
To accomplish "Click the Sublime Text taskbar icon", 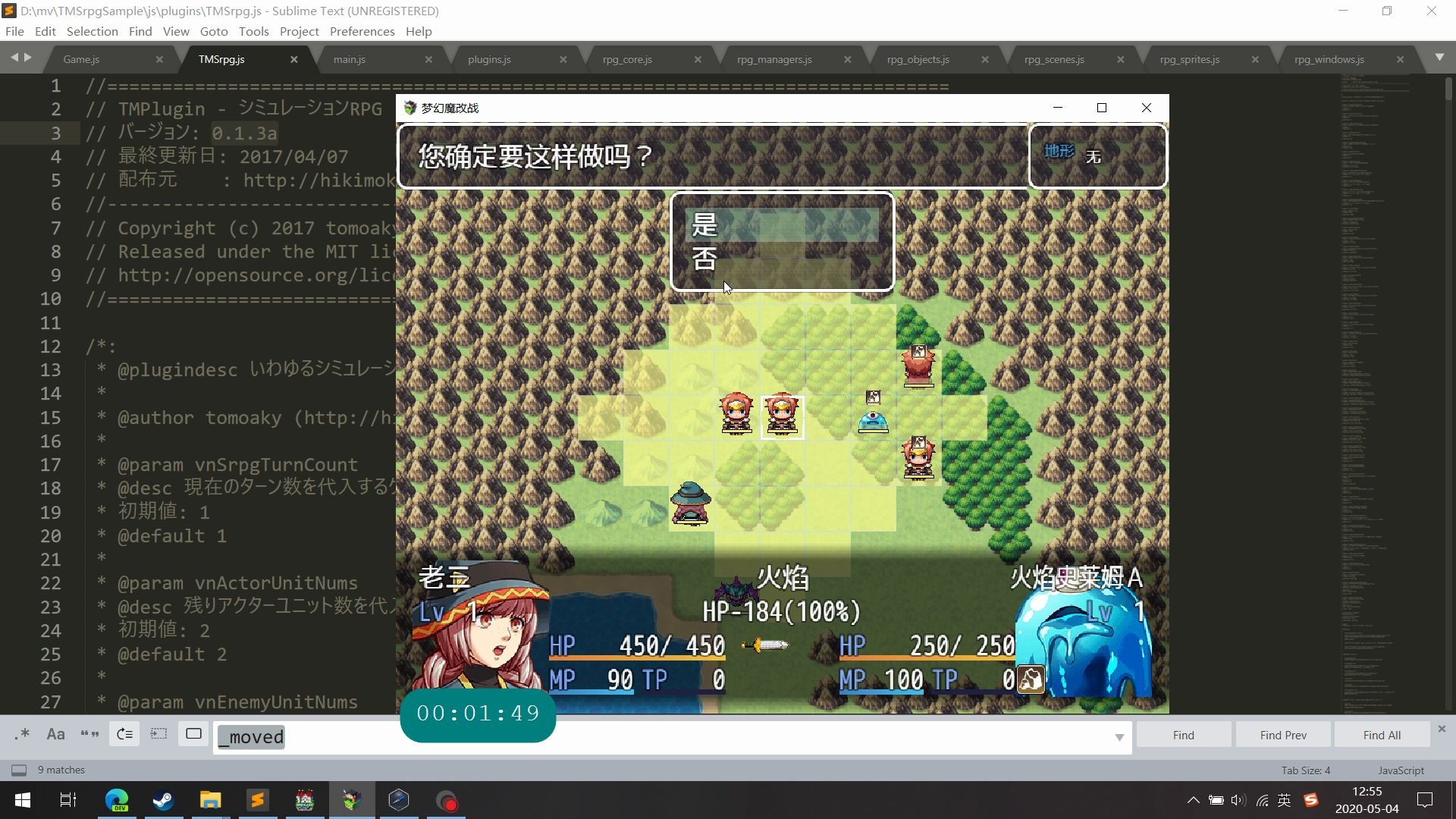I will [x=258, y=800].
